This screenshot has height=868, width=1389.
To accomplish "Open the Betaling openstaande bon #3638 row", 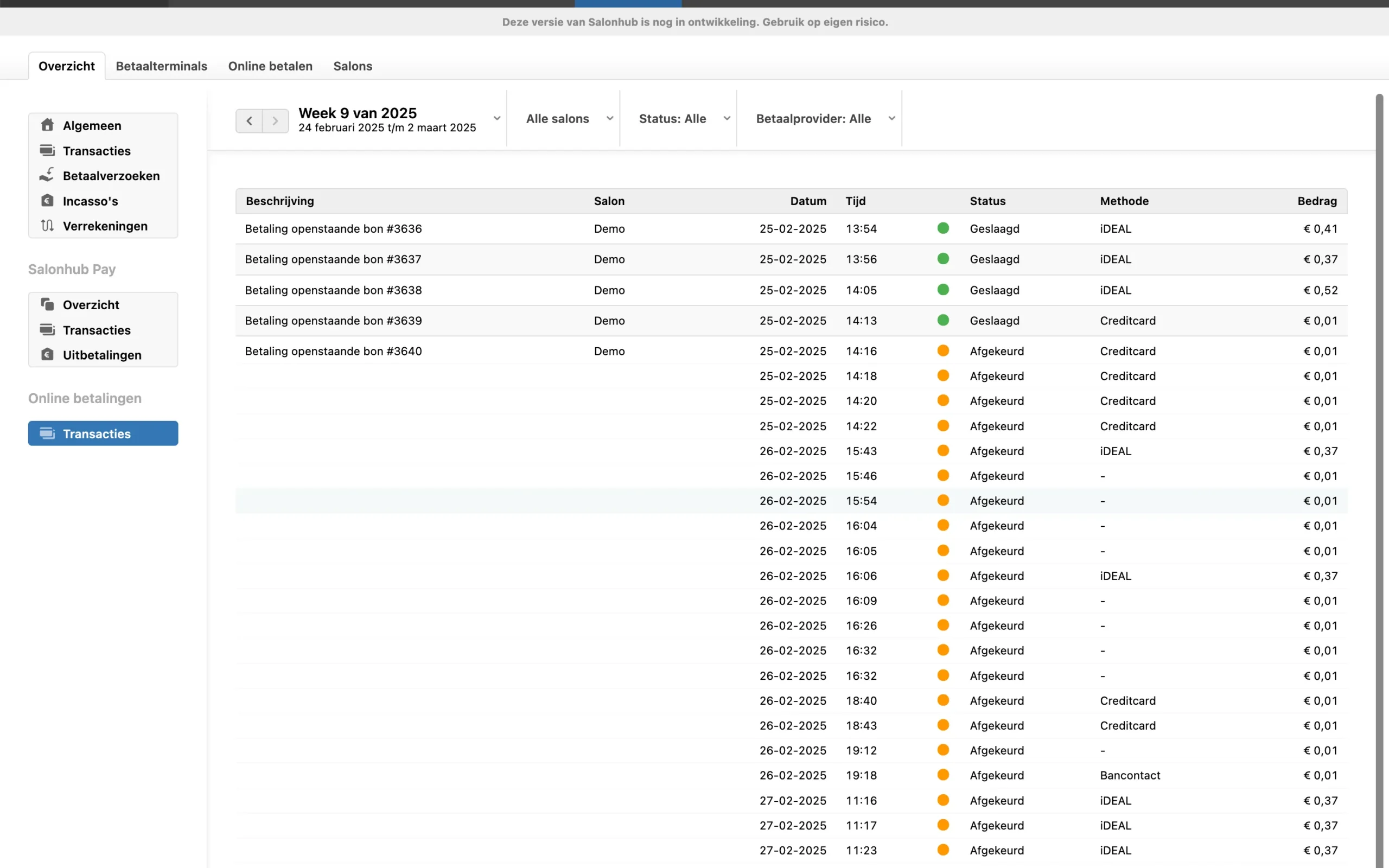I will coord(334,290).
